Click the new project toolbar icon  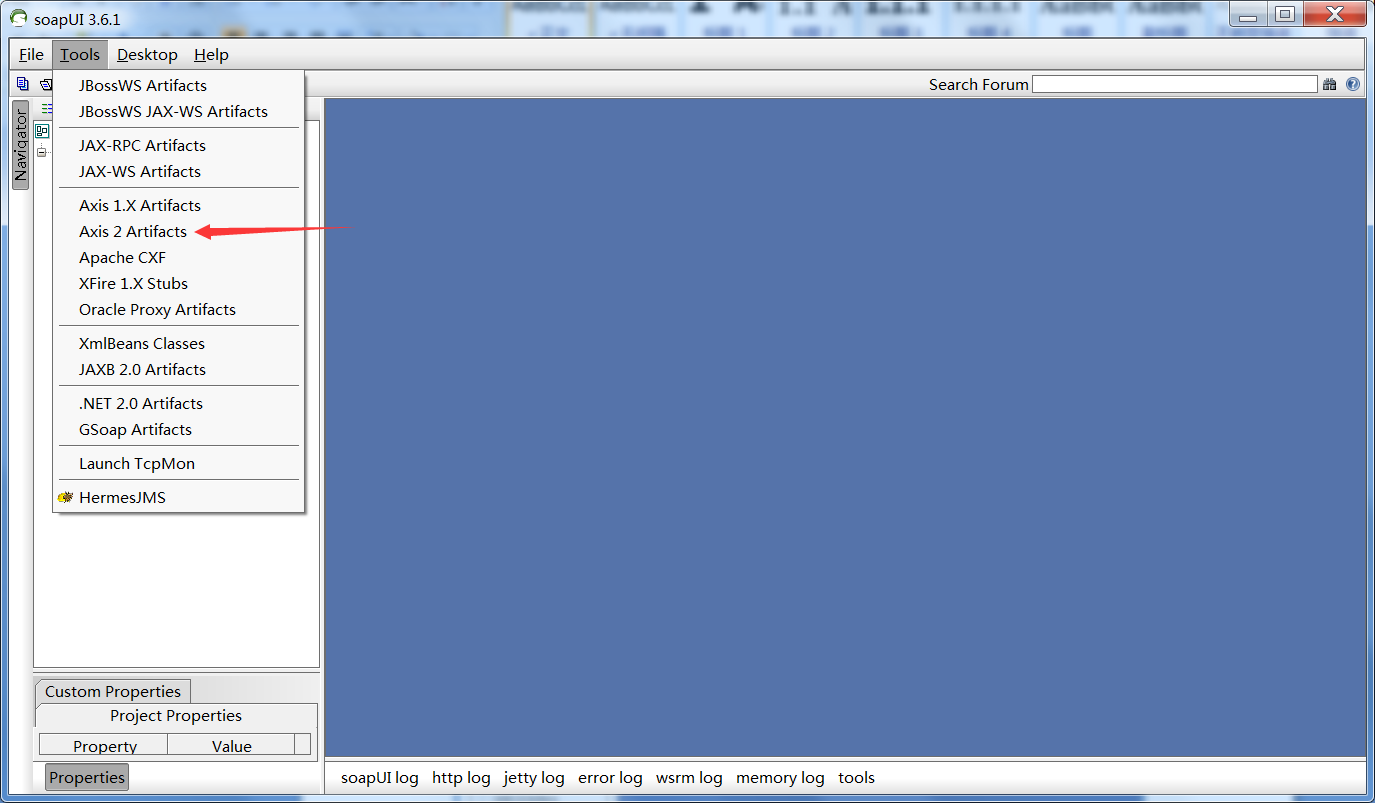[23, 84]
